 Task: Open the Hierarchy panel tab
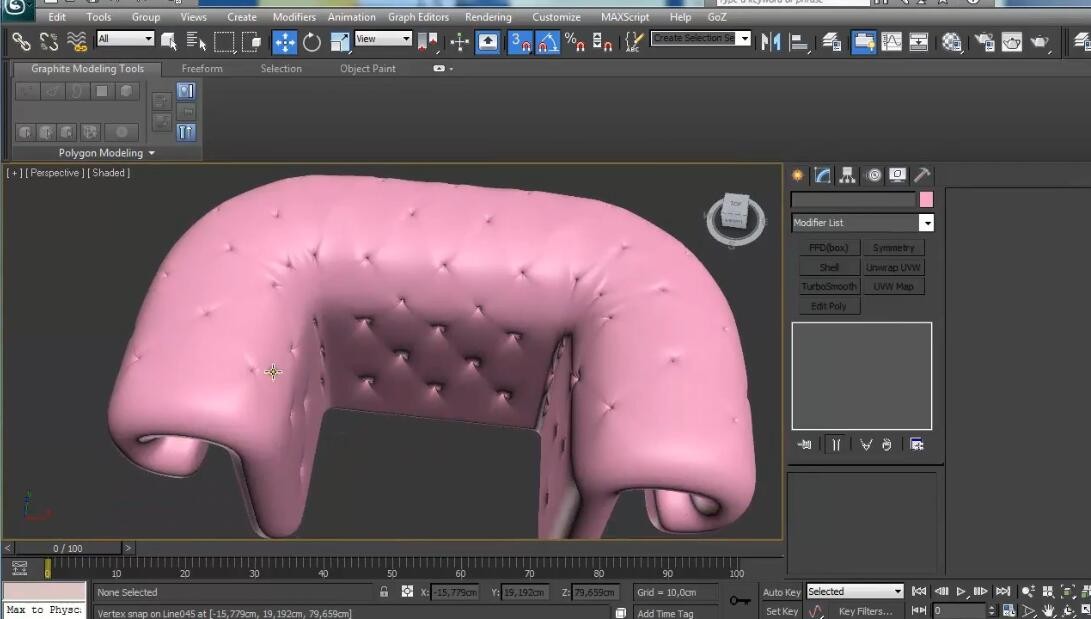point(847,175)
